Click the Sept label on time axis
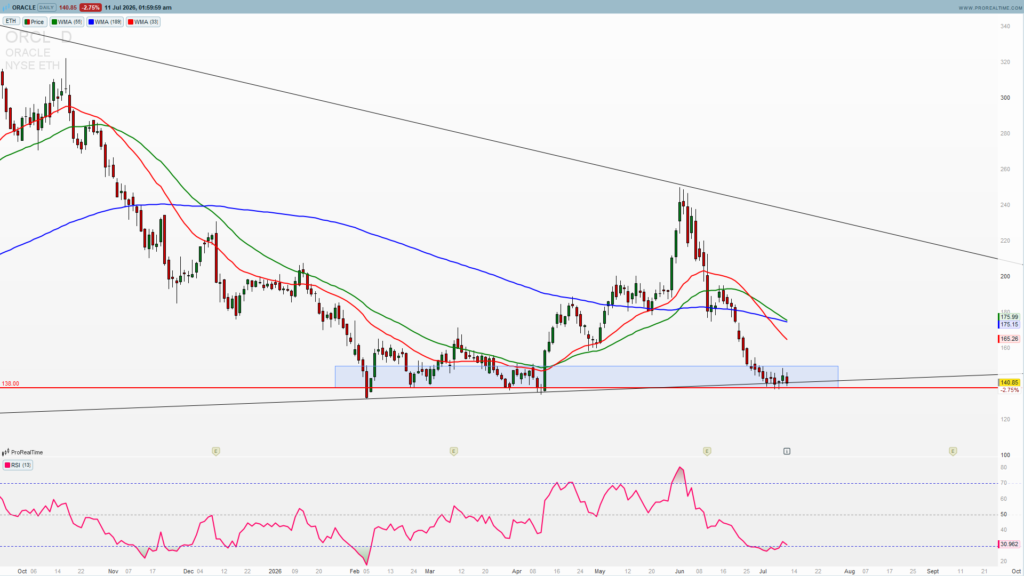This screenshot has width=1024, height=576. (933, 571)
